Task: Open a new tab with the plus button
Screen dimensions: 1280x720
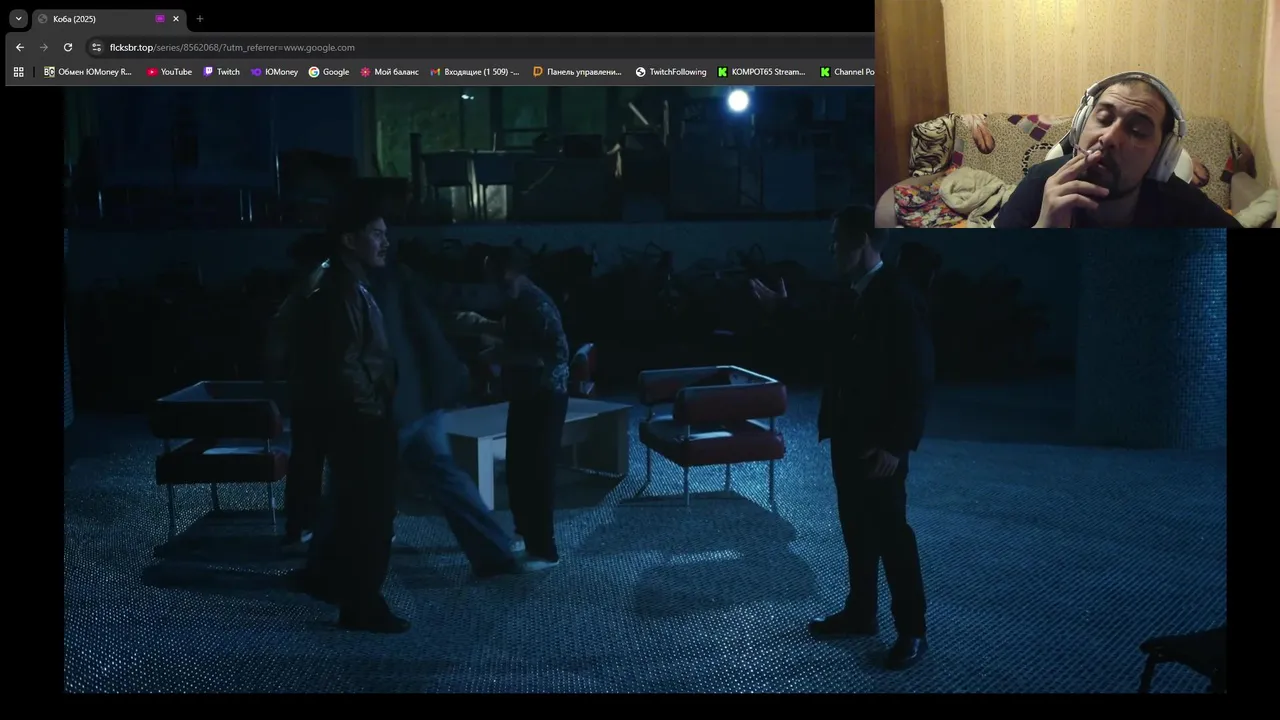Action: click(200, 19)
